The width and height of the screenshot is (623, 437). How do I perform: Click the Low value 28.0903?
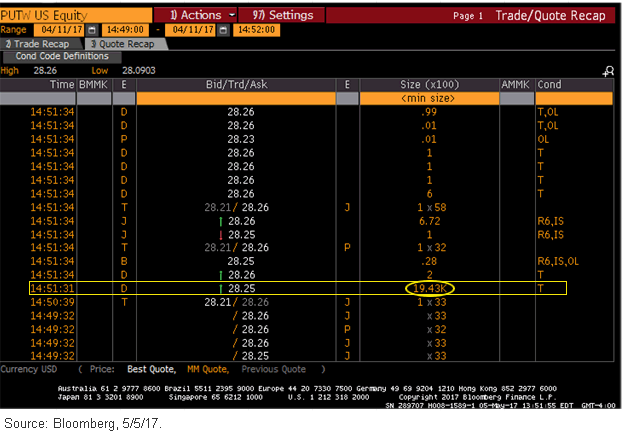pos(139,71)
